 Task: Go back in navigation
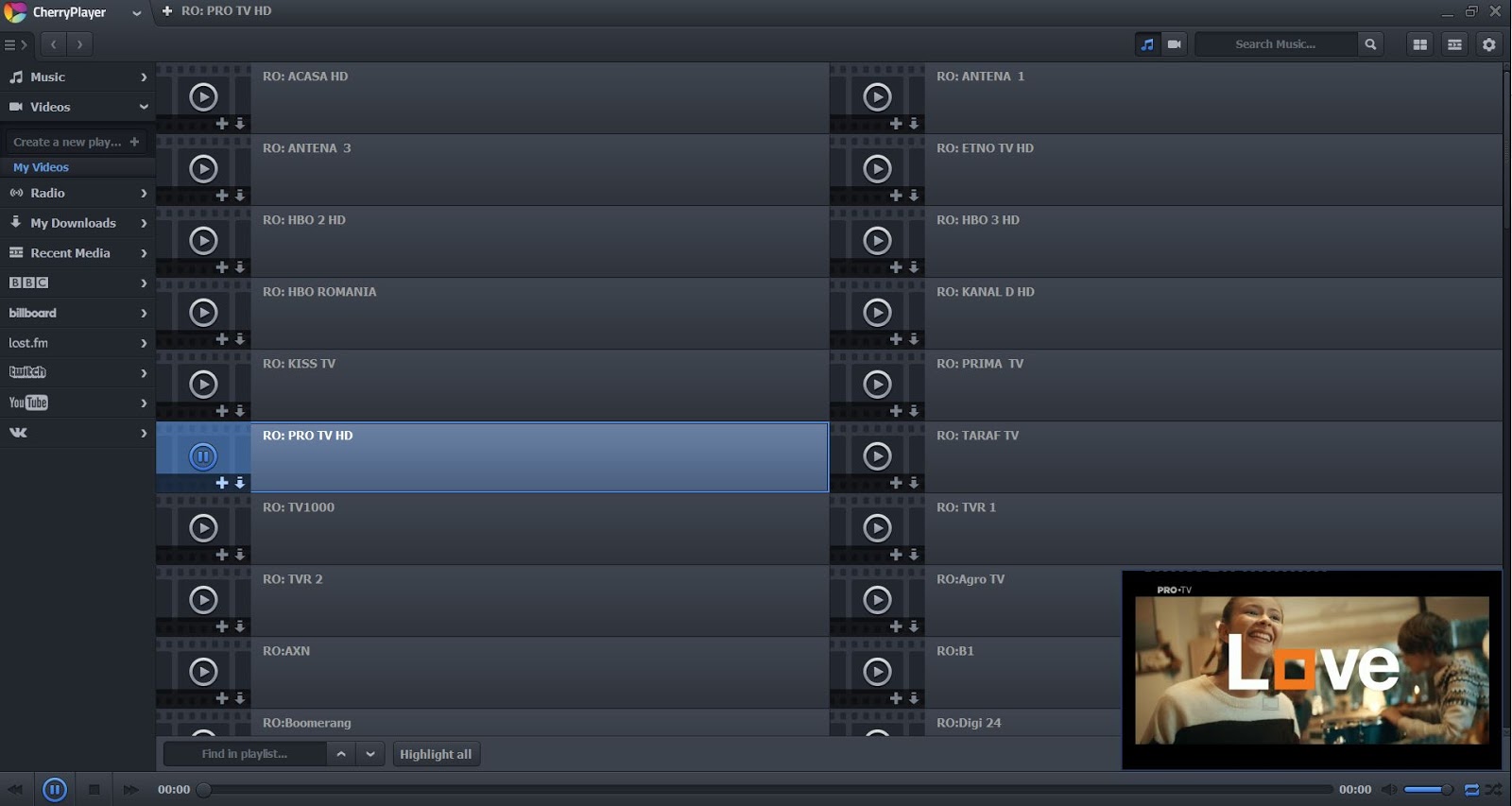[x=53, y=44]
